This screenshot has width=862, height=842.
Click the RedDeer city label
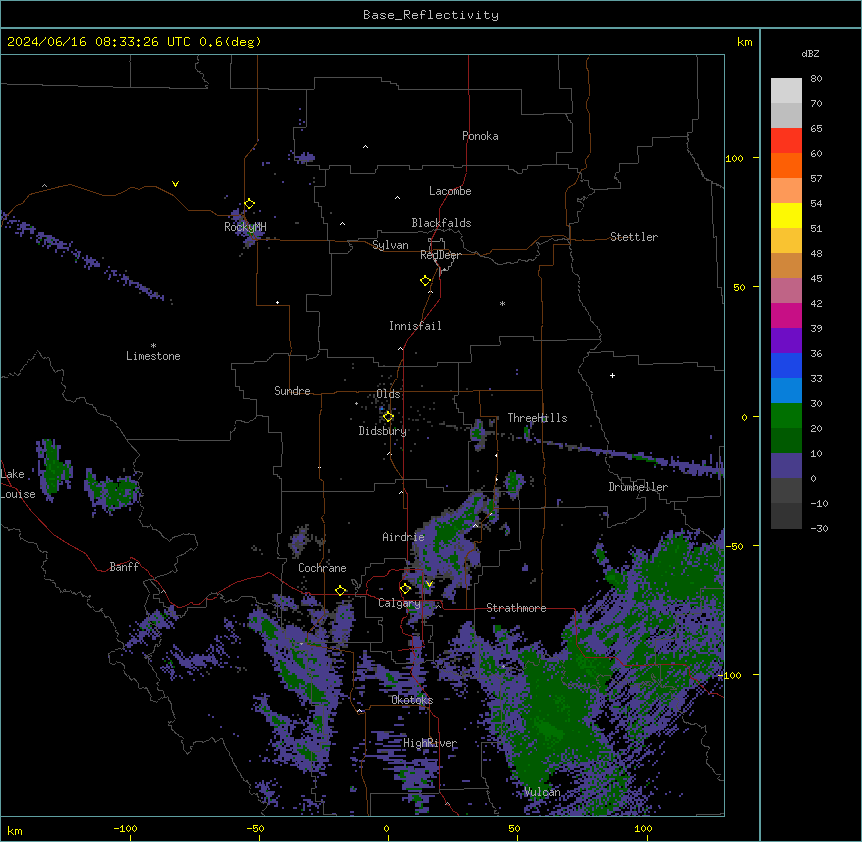[440, 255]
